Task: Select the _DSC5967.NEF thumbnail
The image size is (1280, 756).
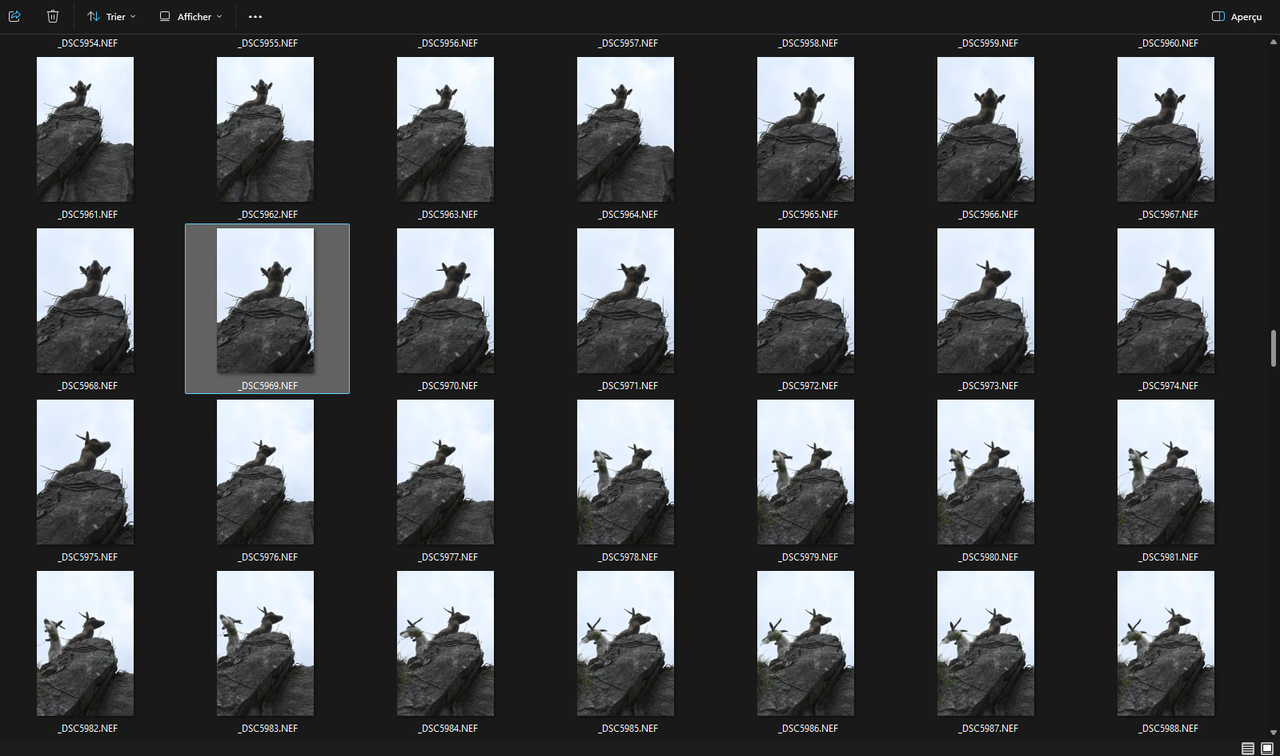Action: pyautogui.click(x=1165, y=130)
